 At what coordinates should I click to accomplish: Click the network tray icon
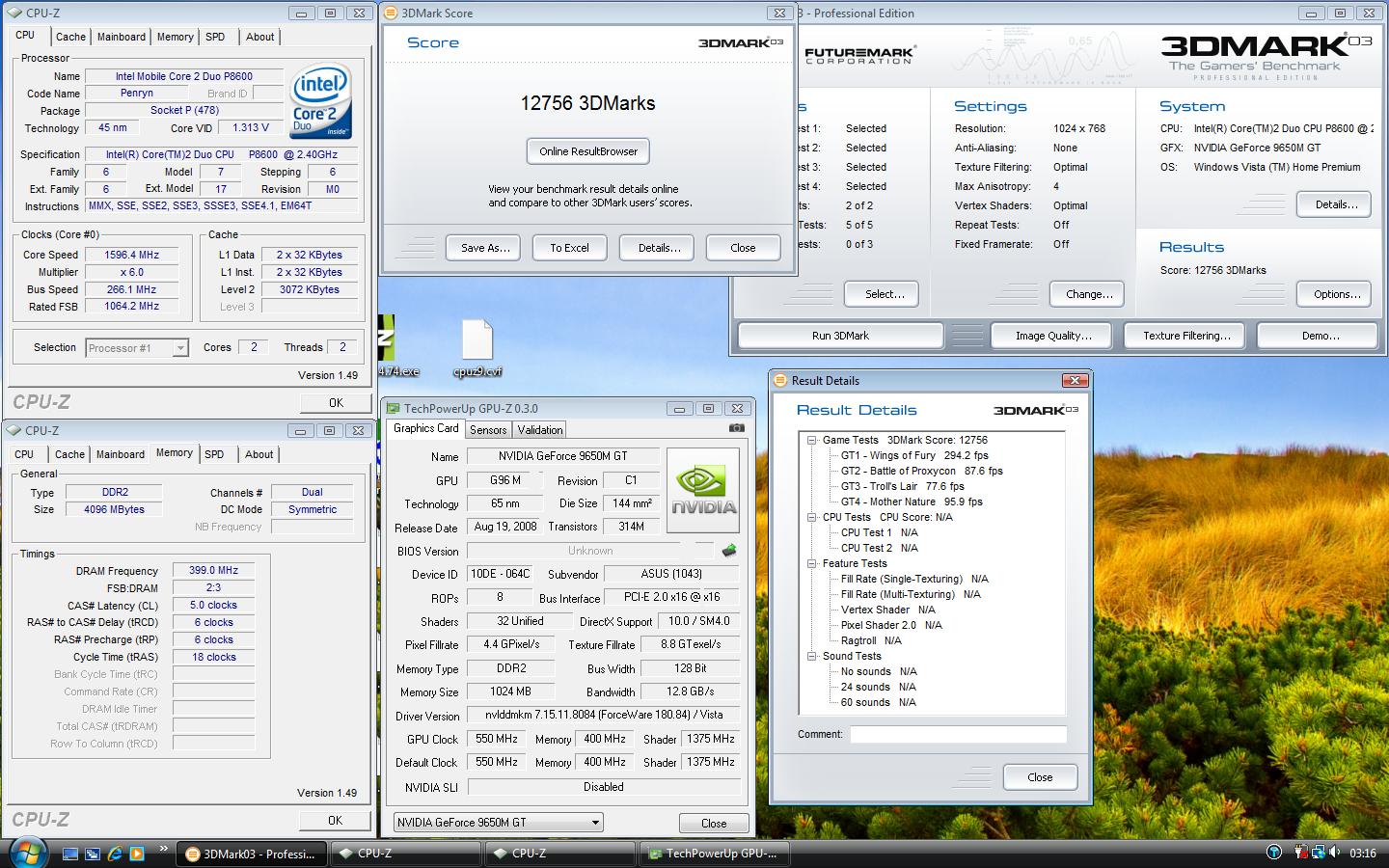(x=1317, y=853)
